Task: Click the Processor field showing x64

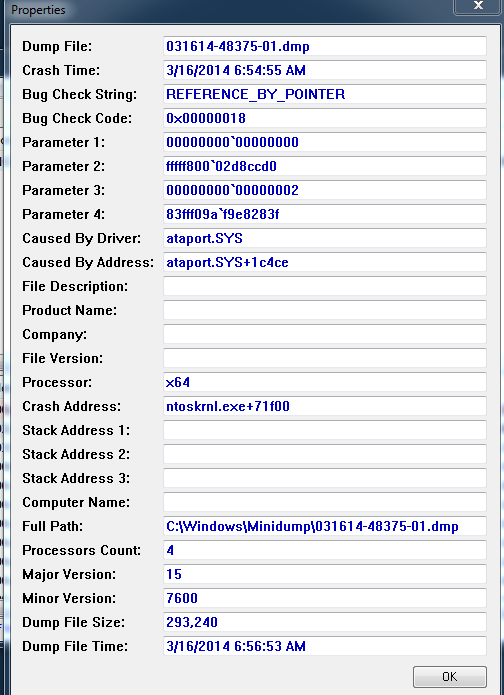Action: pyautogui.click(x=324, y=382)
